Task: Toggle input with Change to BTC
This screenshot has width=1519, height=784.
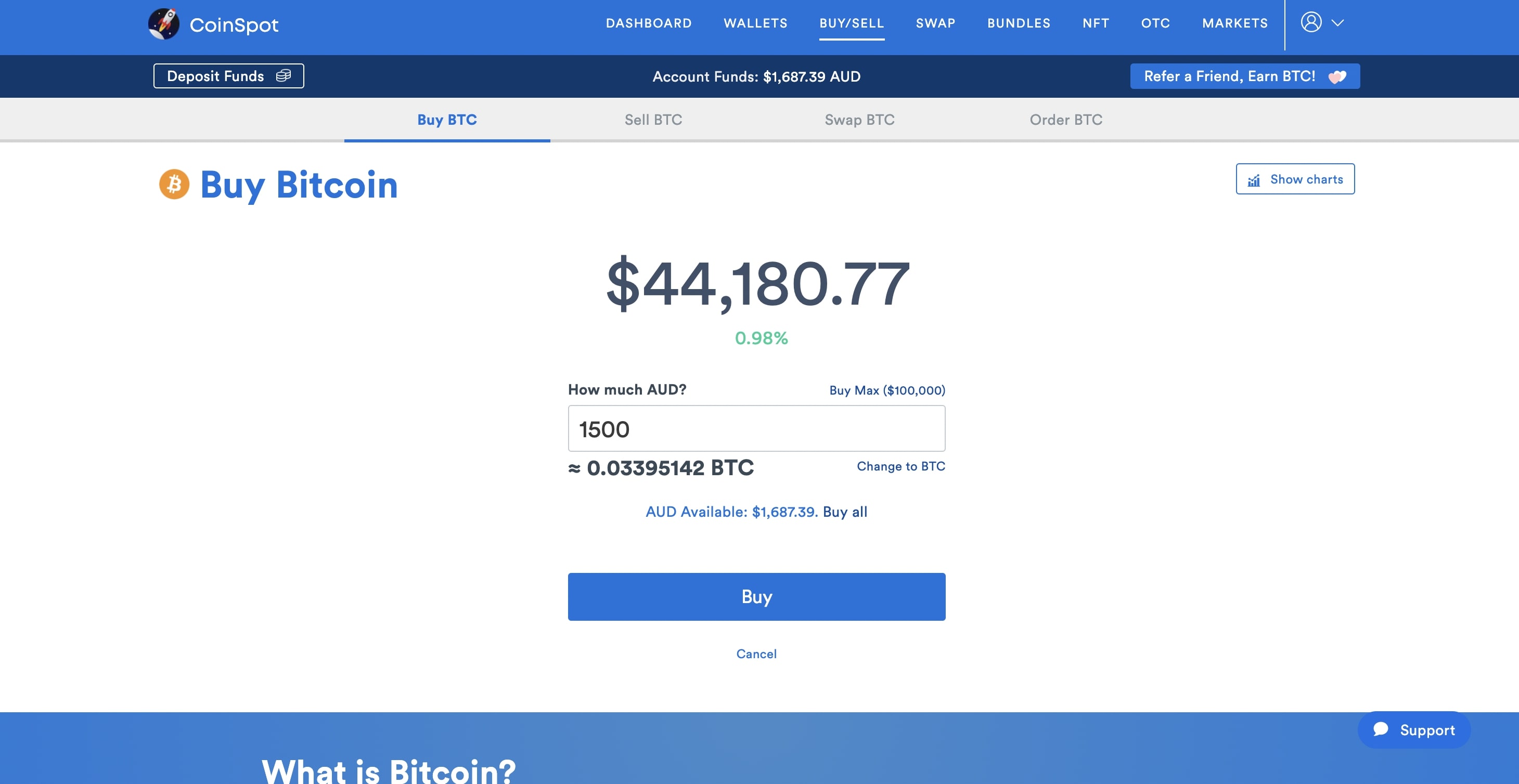Action: coord(900,466)
